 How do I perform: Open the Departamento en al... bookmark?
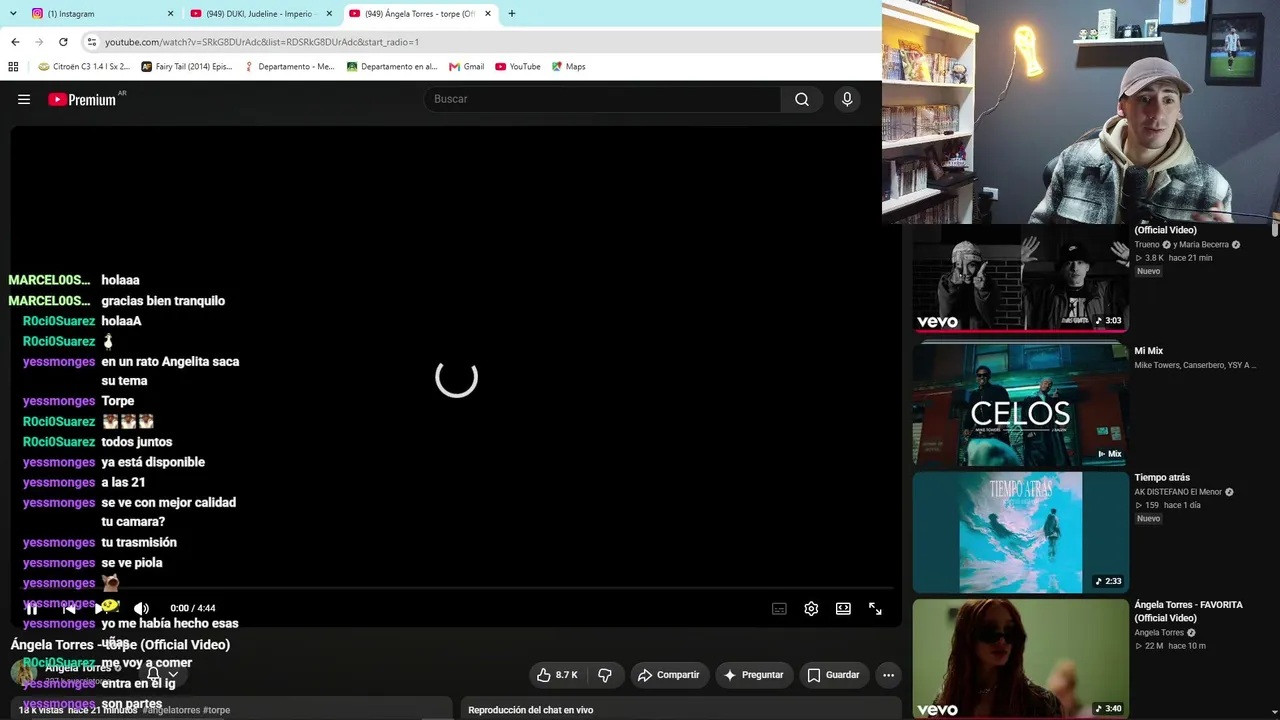point(392,67)
